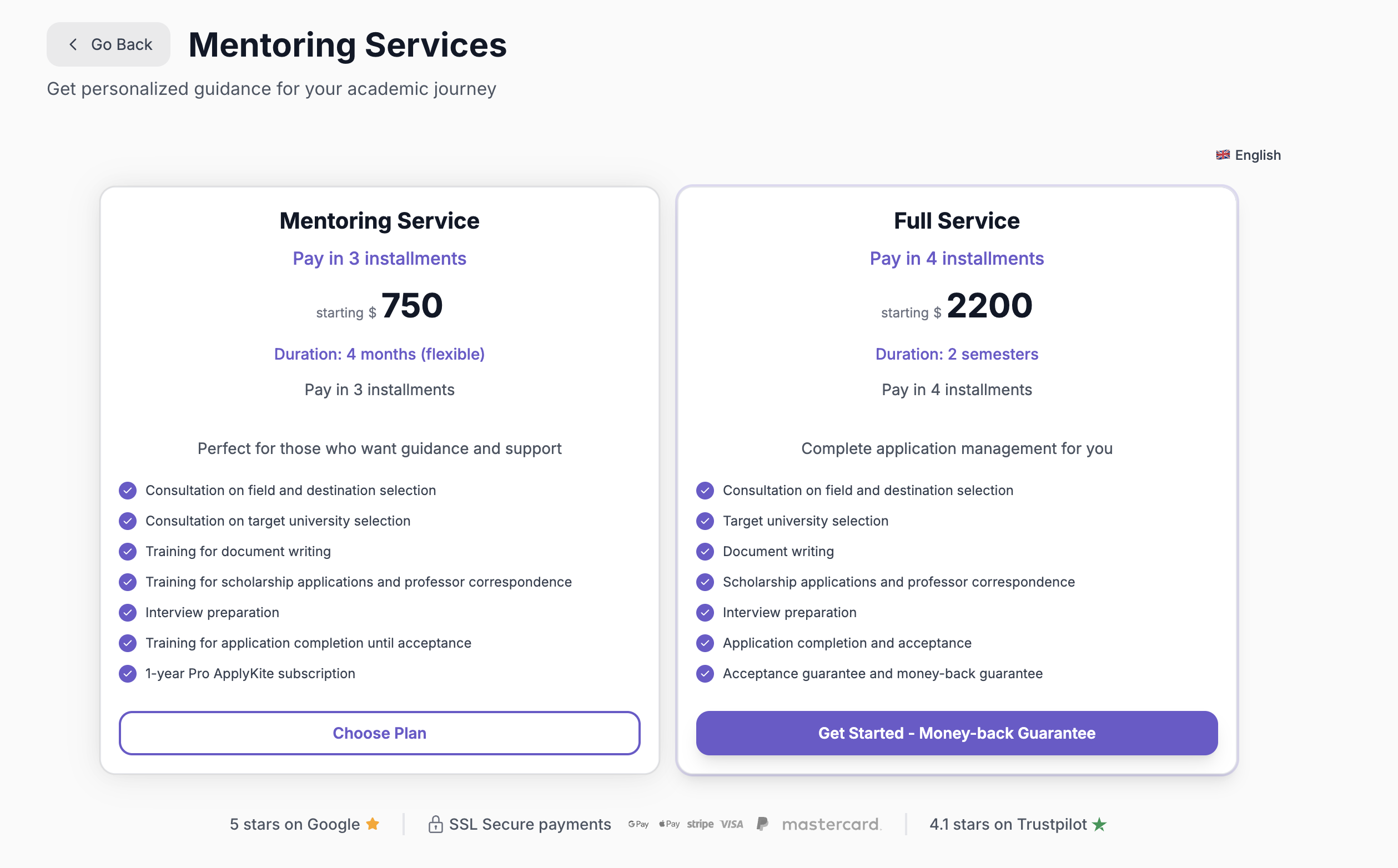Click the Mastercard logo
Viewport: 1398px width, 868px height.
(x=831, y=825)
